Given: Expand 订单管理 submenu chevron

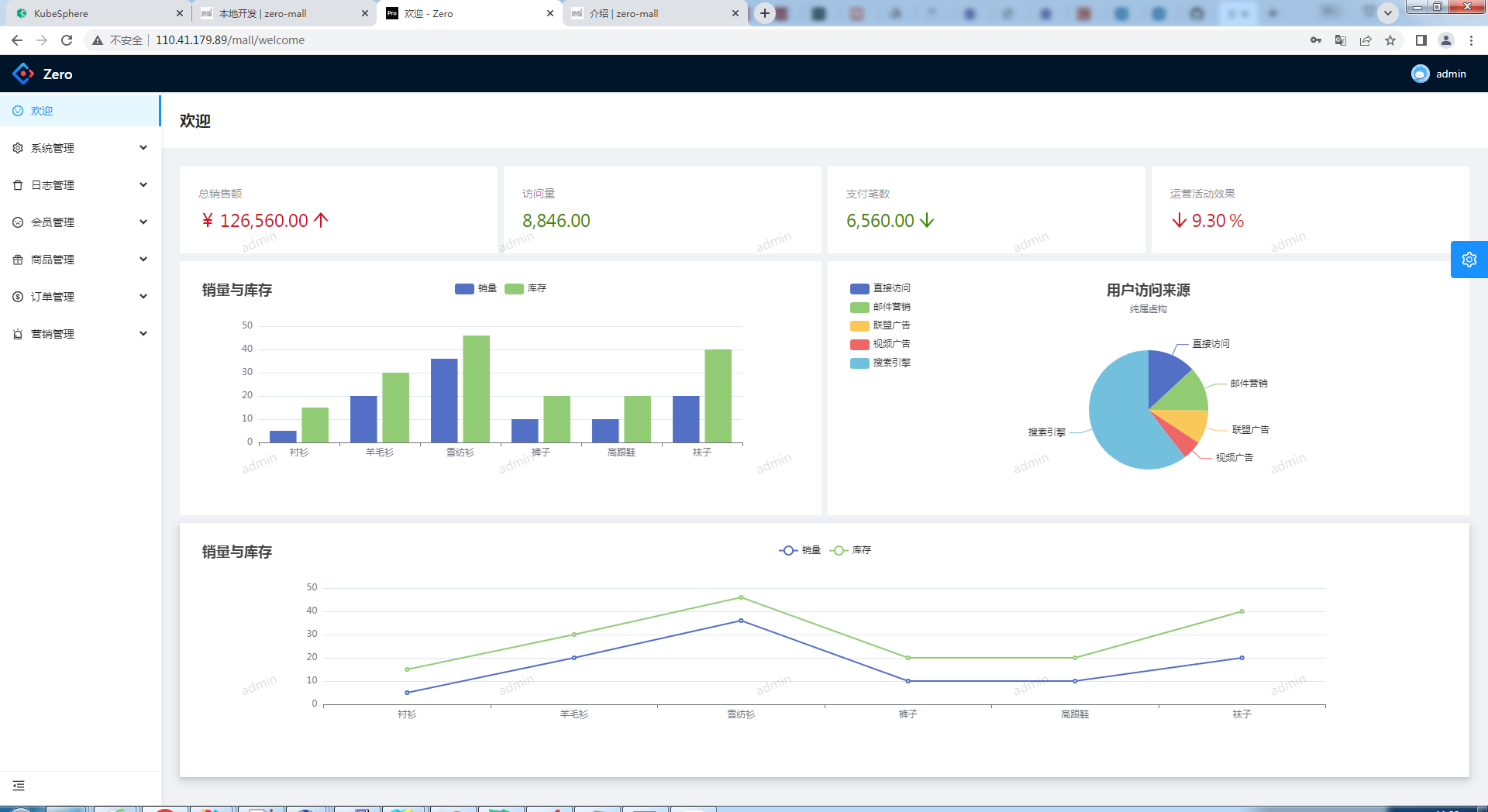Looking at the screenshot, I should click(x=143, y=297).
